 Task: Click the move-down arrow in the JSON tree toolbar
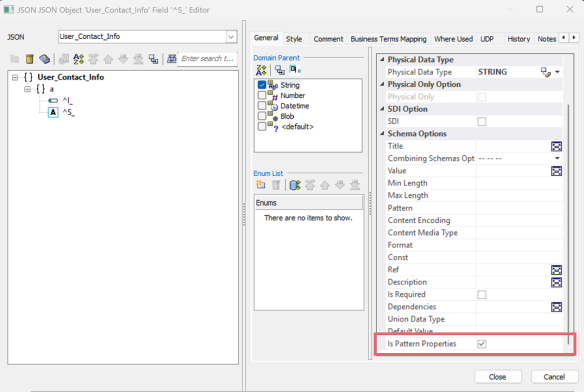[123, 59]
